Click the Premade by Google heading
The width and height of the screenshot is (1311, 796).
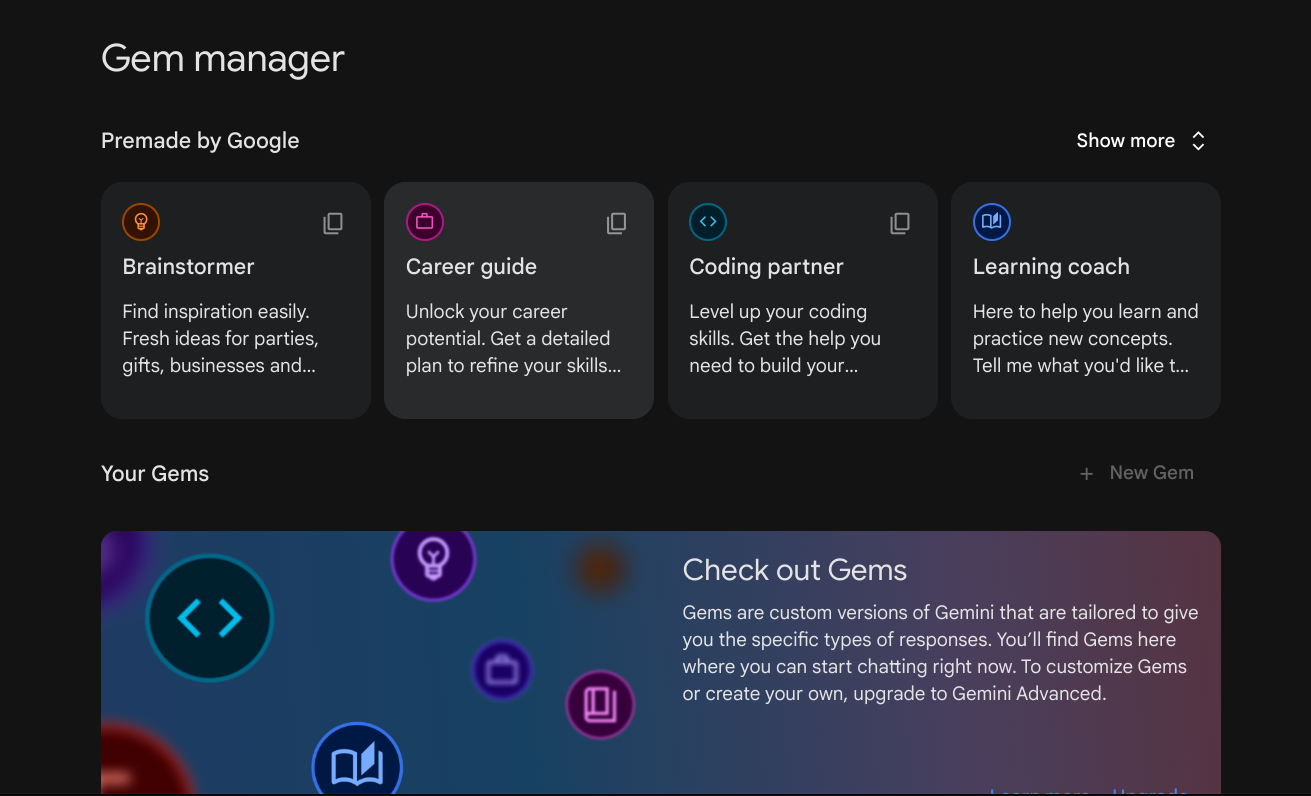pyautogui.click(x=200, y=141)
